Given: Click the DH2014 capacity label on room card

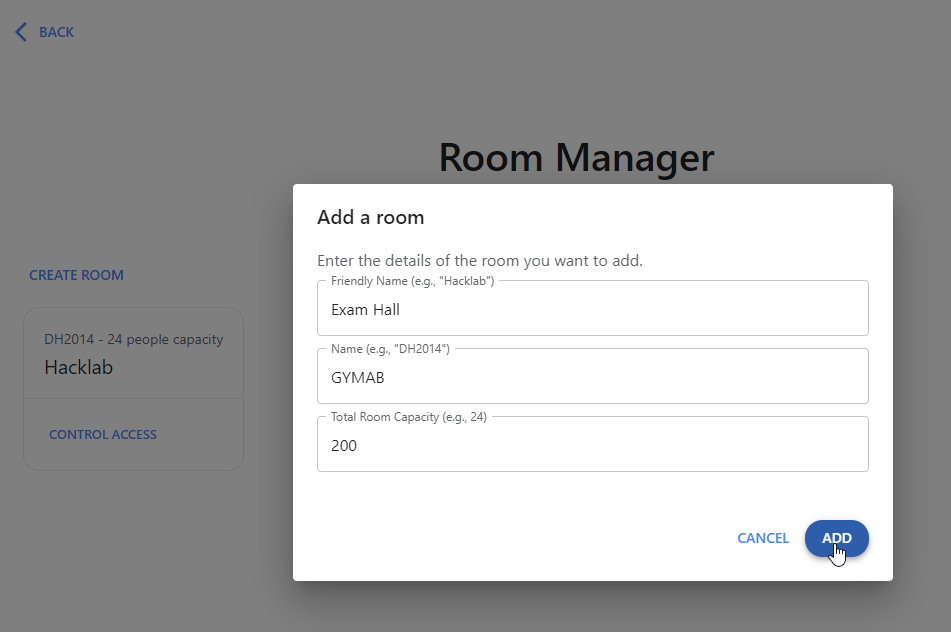Looking at the screenshot, I should tap(133, 339).
